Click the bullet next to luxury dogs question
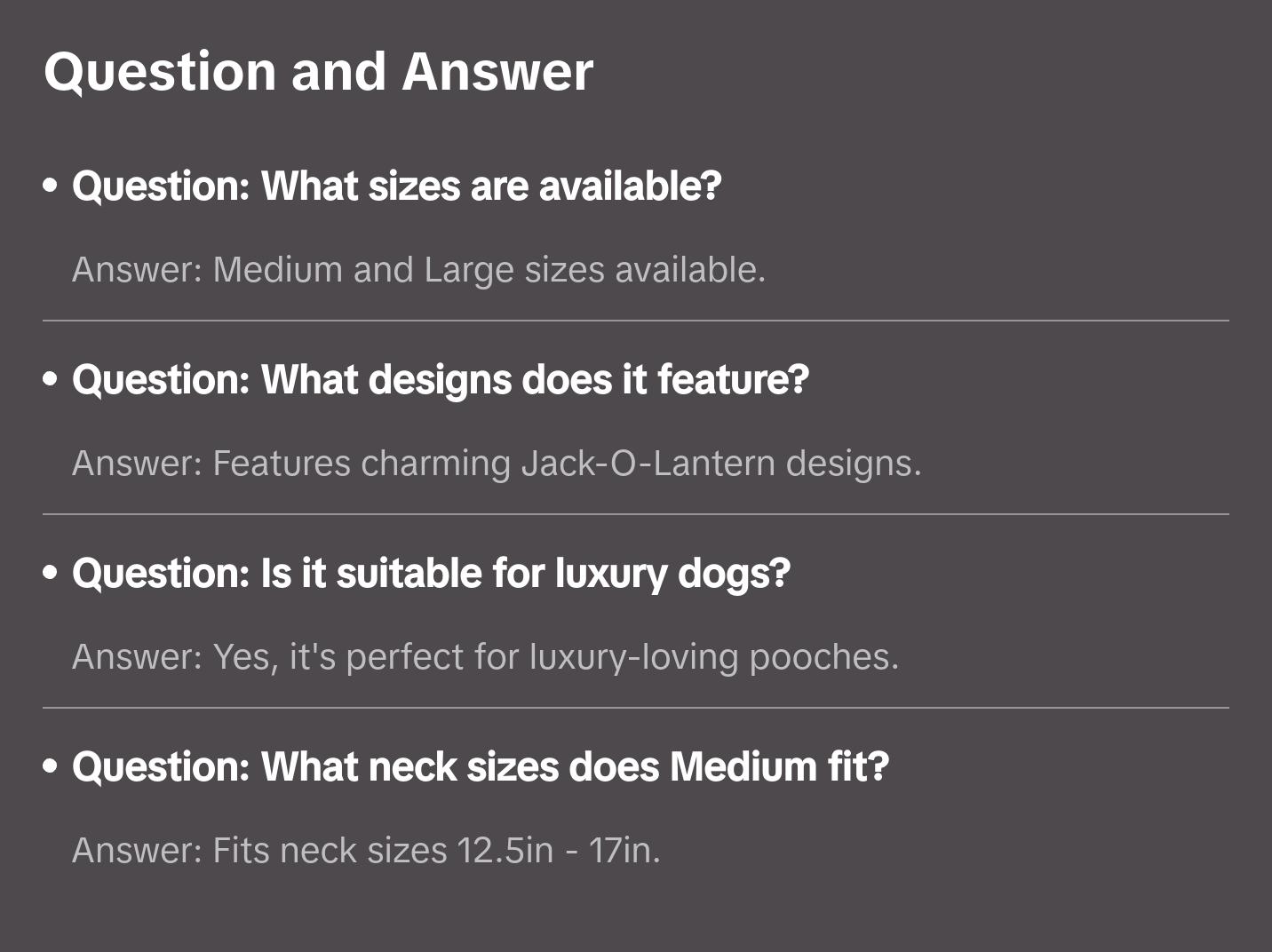The height and width of the screenshot is (952, 1272). 51,574
